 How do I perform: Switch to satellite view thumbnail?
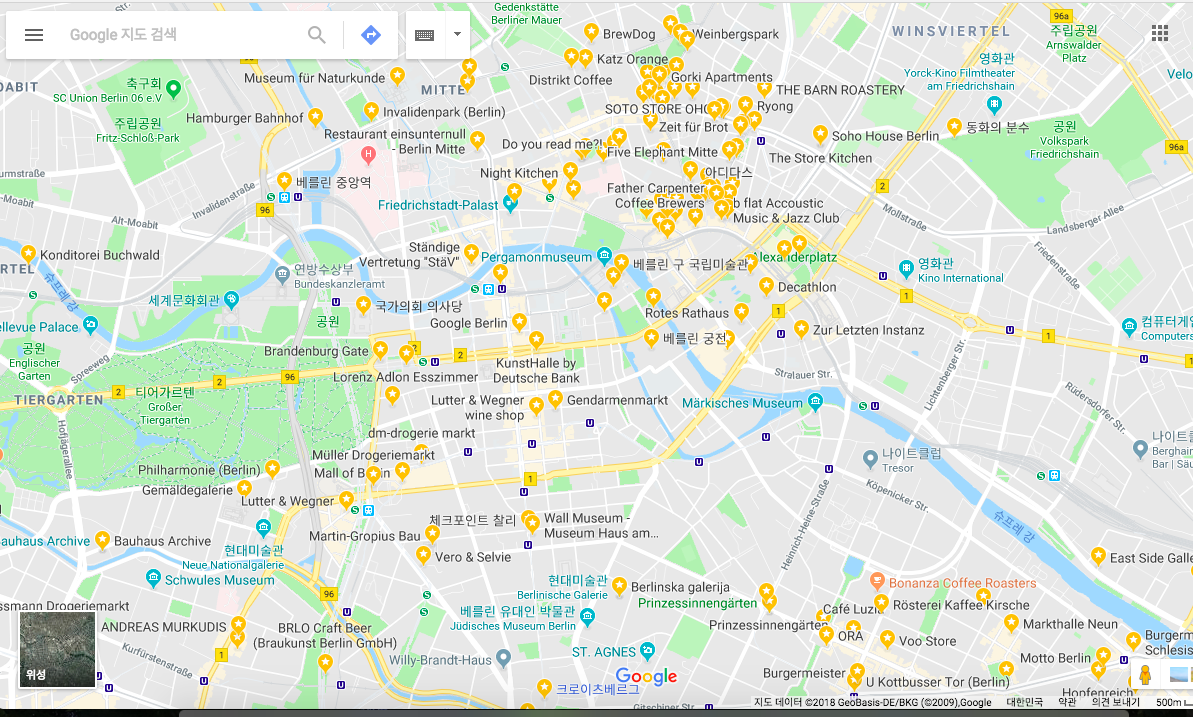click(58, 649)
